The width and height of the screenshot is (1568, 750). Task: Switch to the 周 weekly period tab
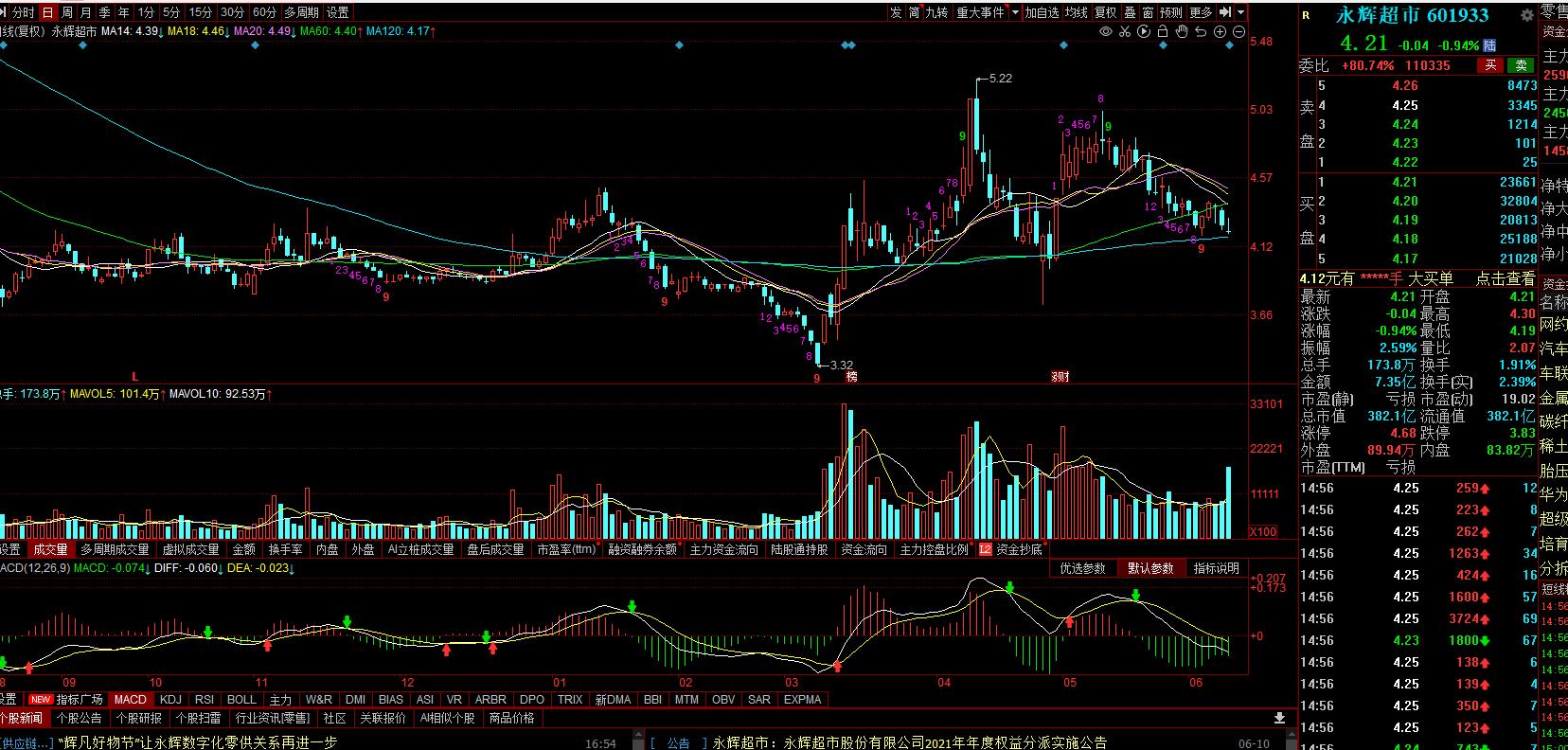[67, 12]
